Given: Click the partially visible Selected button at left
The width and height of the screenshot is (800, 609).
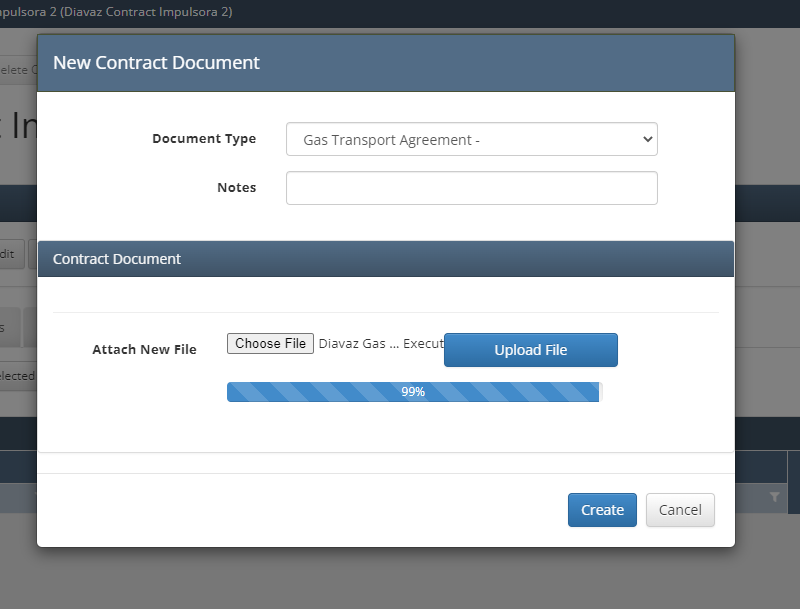Looking at the screenshot, I should [x=17, y=377].
